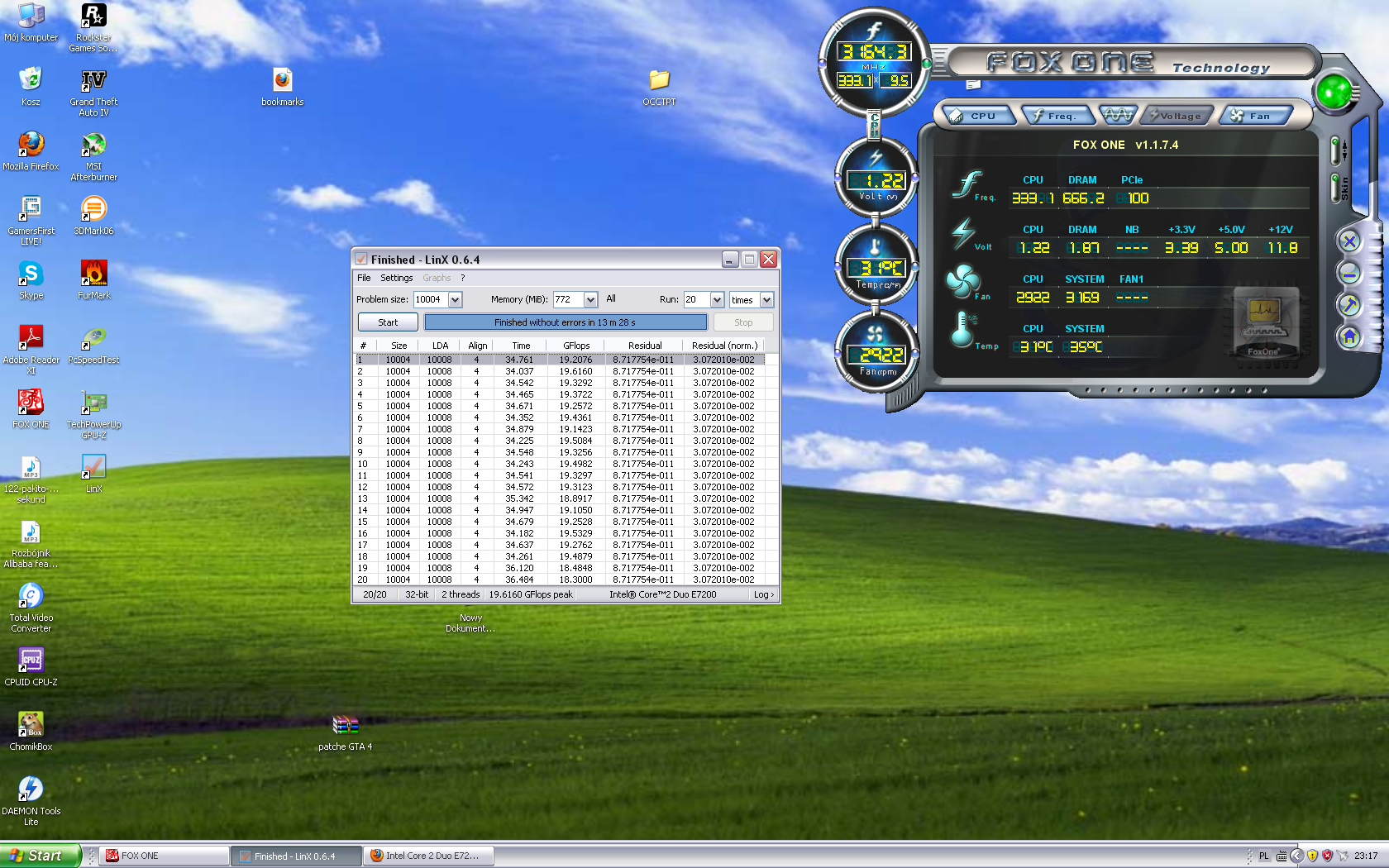Image resolution: width=1389 pixels, height=868 pixels.
Task: Click the All memory link in LinX
Action: pyautogui.click(x=611, y=299)
